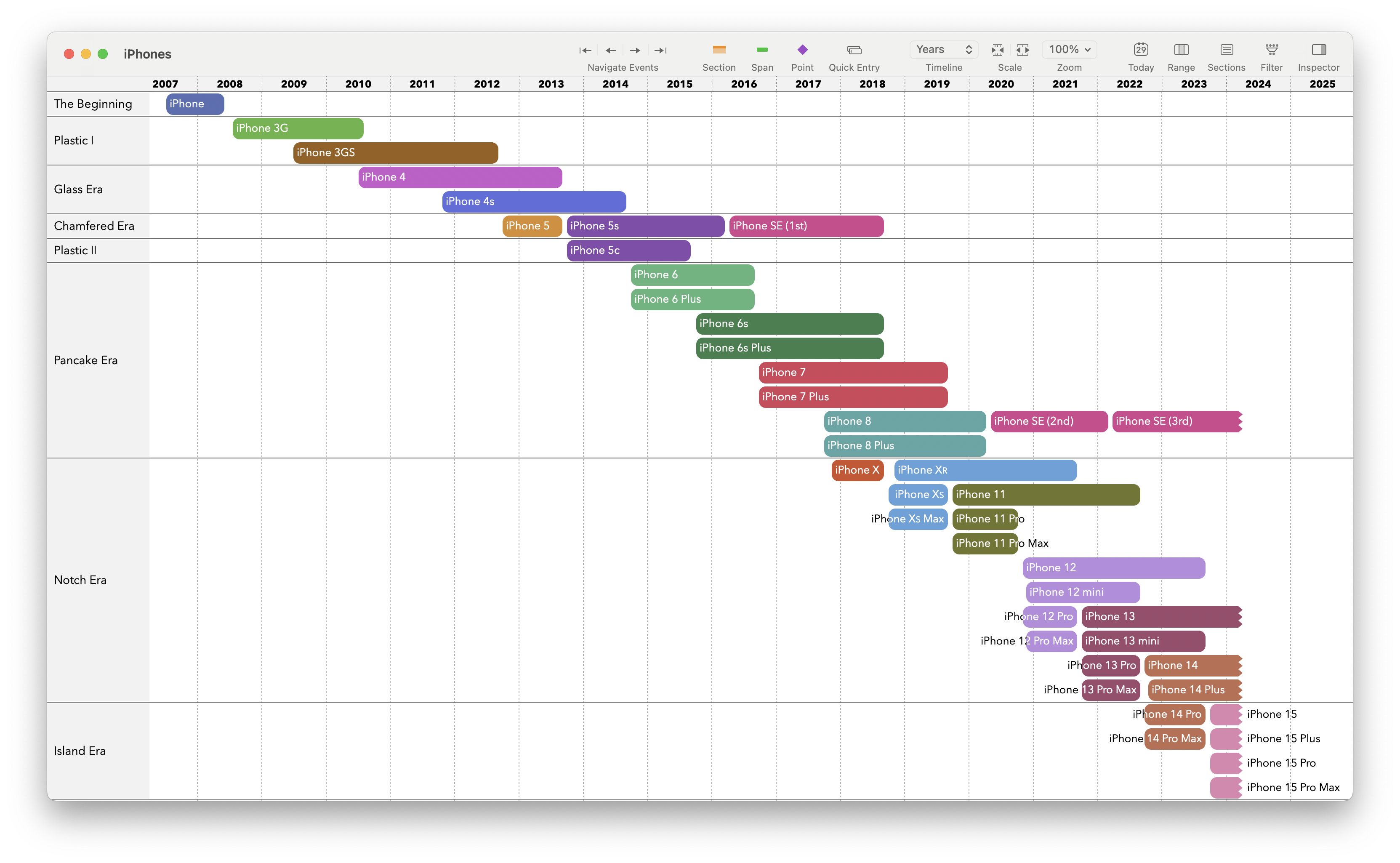Screen dimensions: 1400x863
Task: Select the iPhone 5c span
Action: (628, 250)
